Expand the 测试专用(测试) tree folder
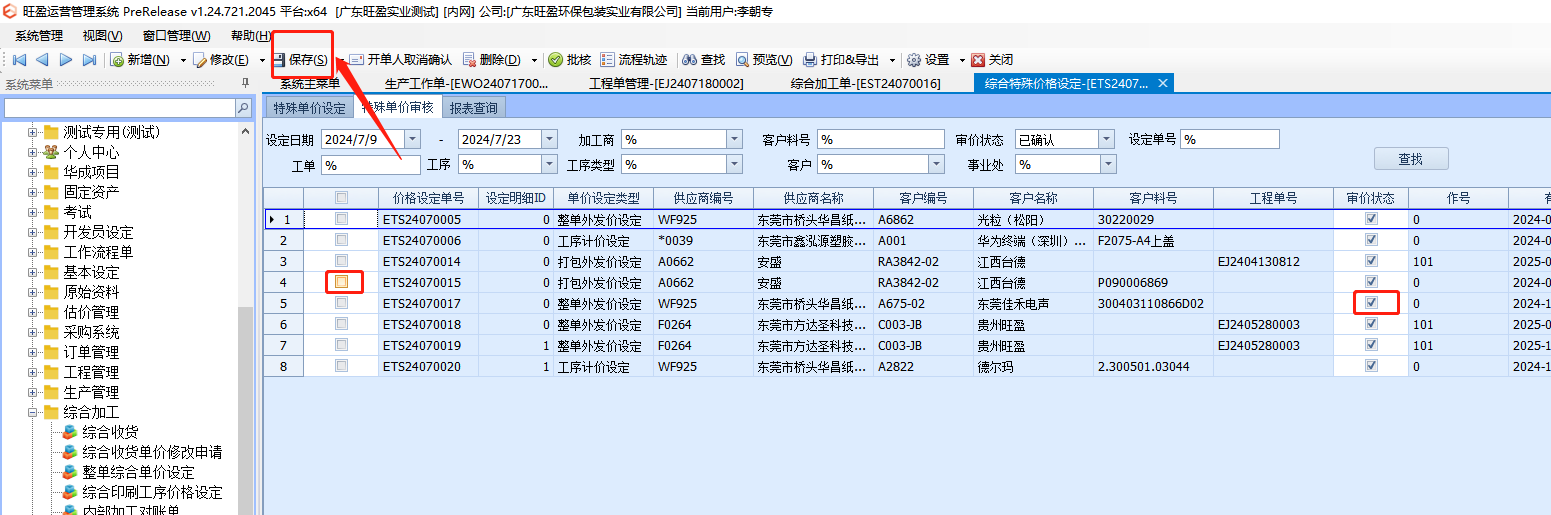 (x=33, y=132)
